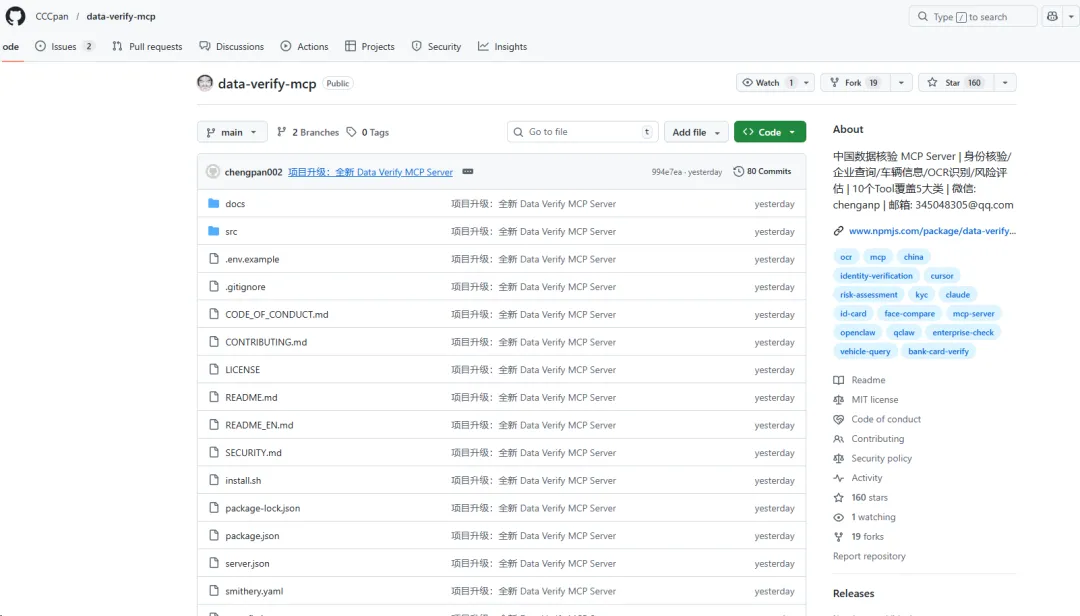Open the src folder
Image resolution: width=1080 pixels, height=616 pixels.
coord(231,232)
